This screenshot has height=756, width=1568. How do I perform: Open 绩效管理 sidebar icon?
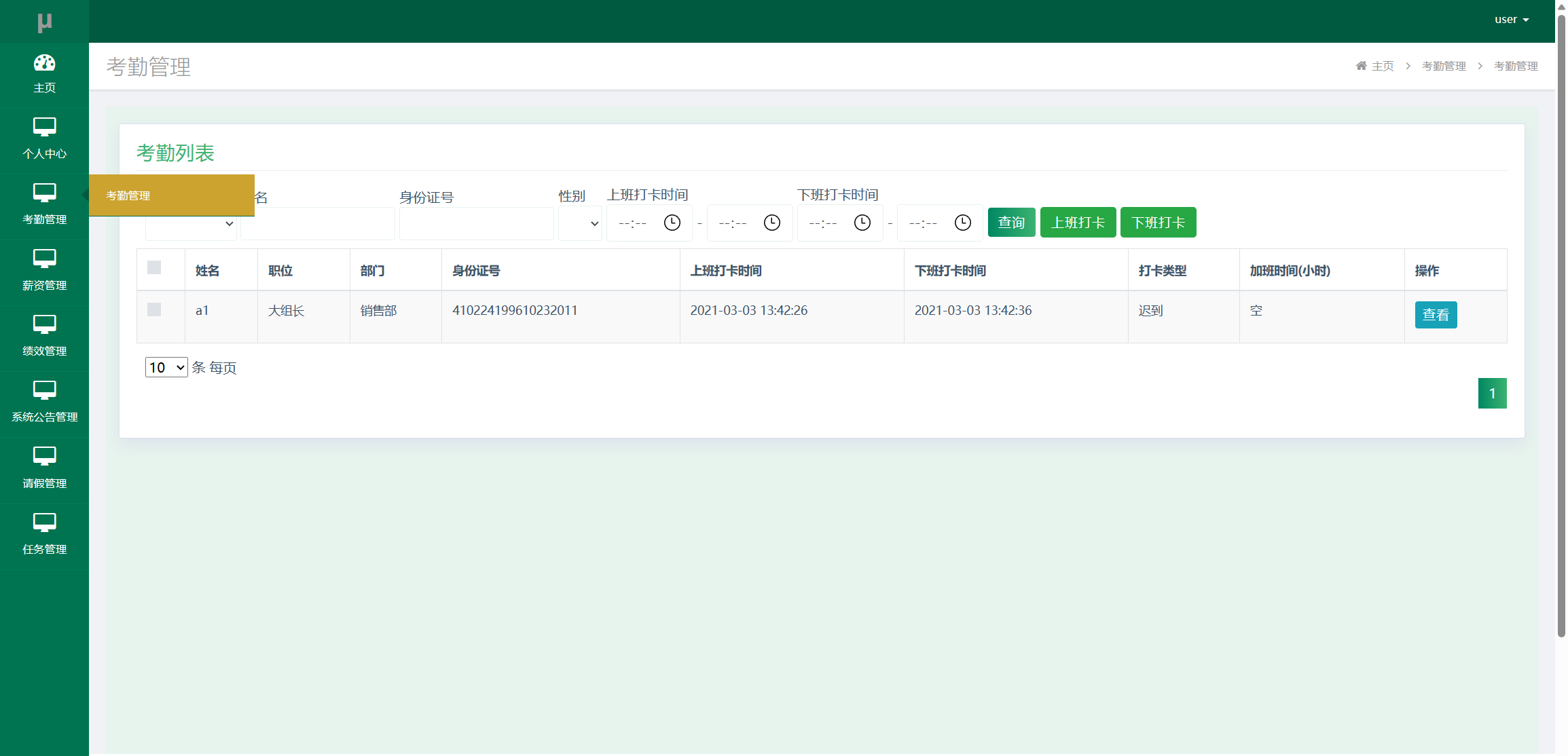[44, 324]
